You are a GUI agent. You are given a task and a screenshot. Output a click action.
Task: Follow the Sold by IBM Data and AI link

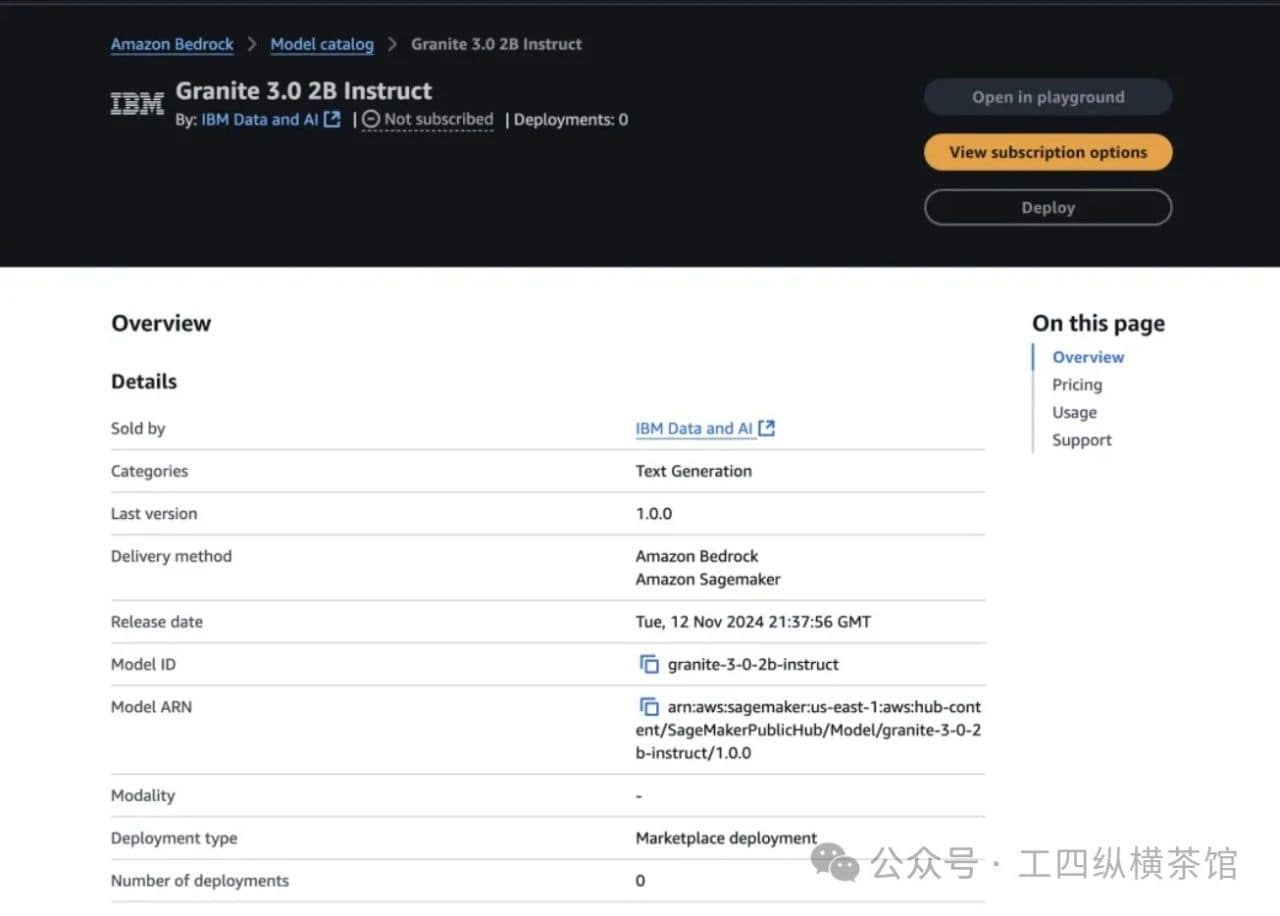click(x=694, y=429)
